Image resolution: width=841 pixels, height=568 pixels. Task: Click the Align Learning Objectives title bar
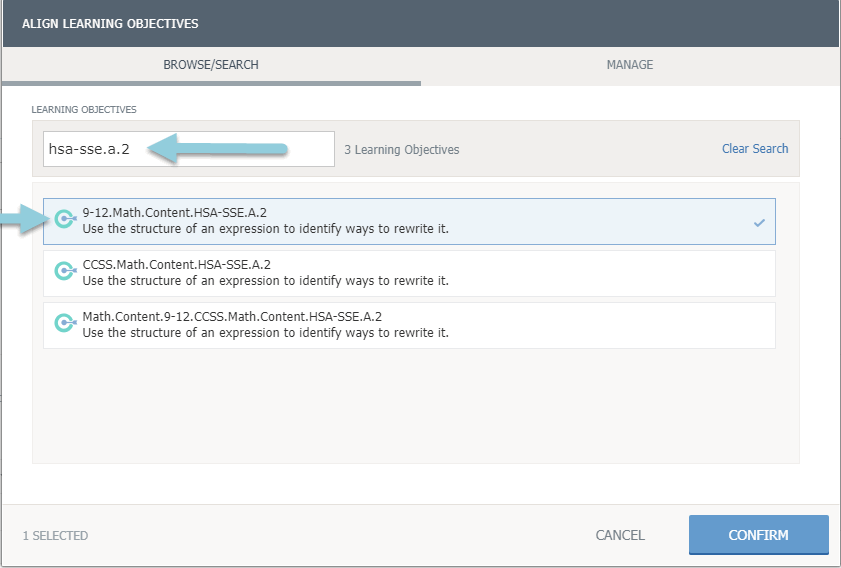click(110, 23)
